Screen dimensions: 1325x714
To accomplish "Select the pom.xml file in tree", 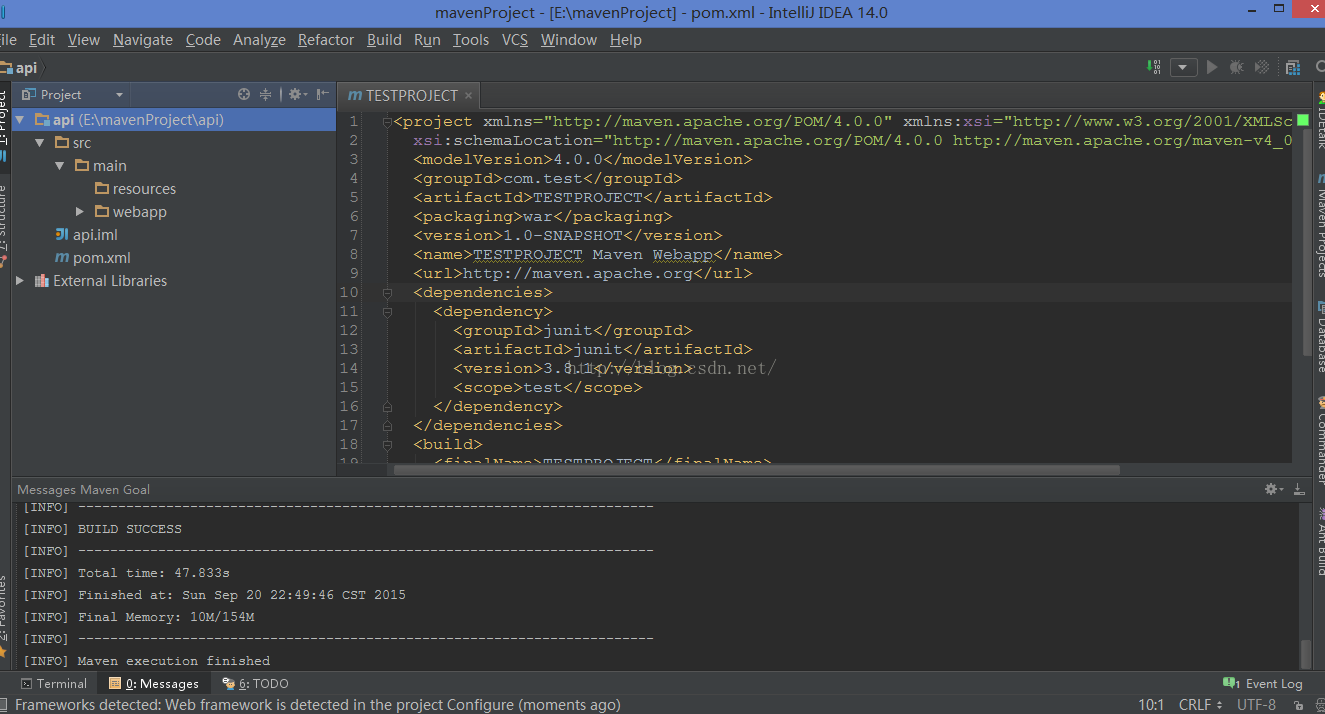I will (92, 257).
